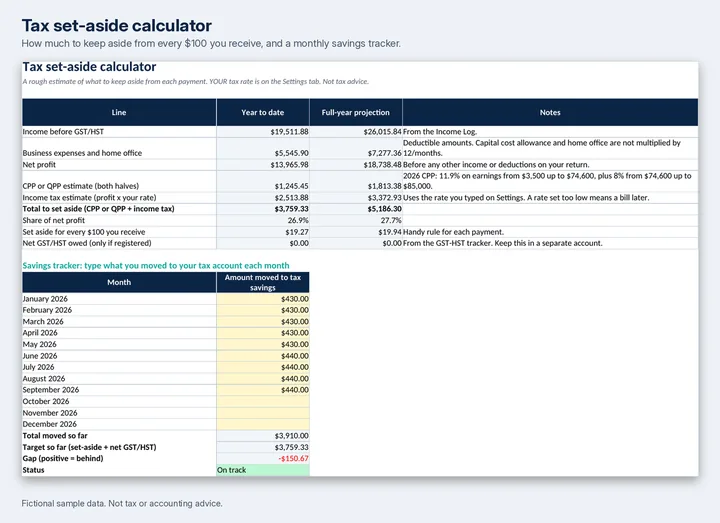Click the projected share value 27.7%
This screenshot has width=720, height=523.
[x=391, y=220]
